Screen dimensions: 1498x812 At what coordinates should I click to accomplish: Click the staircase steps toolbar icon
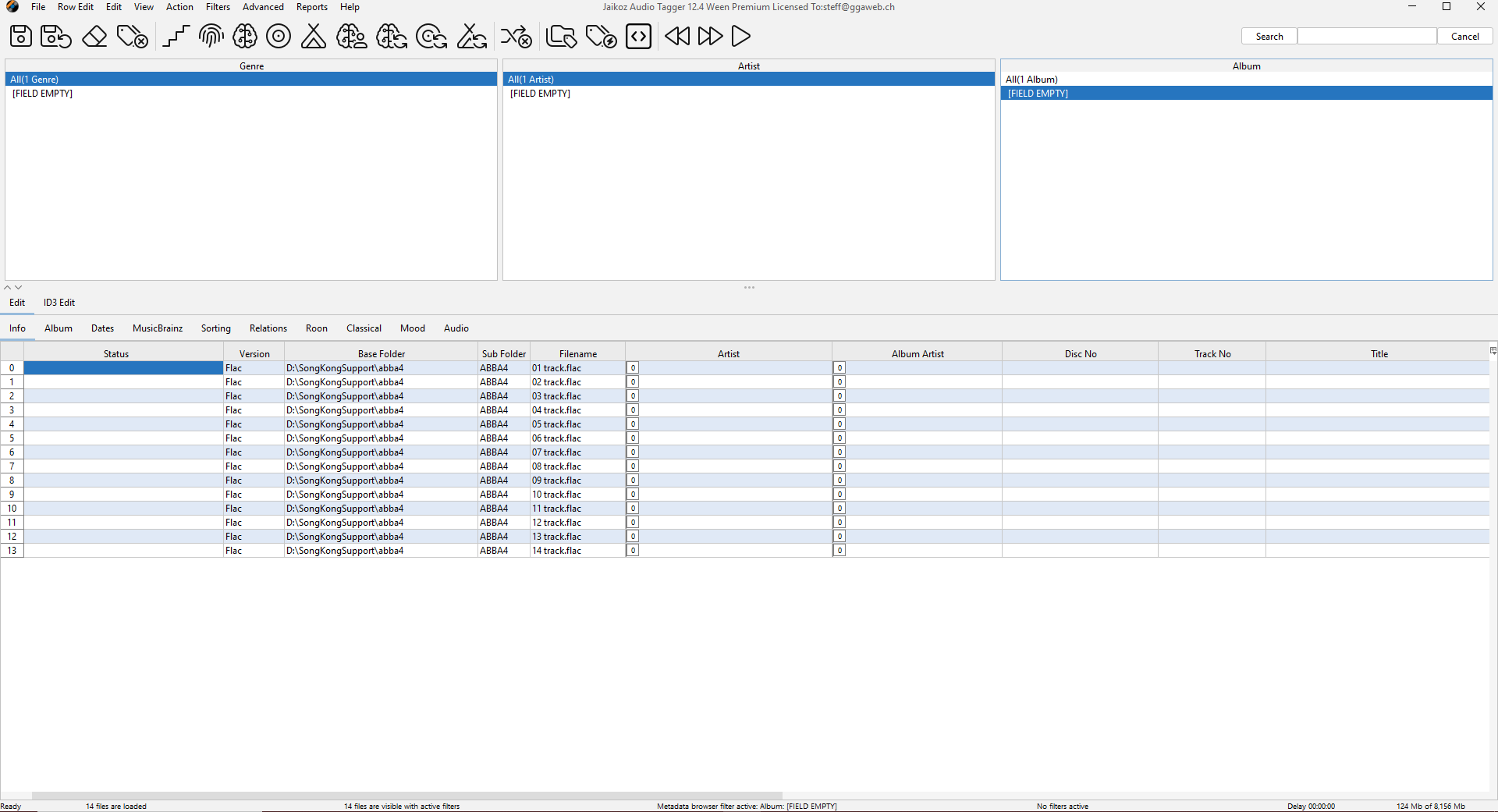click(176, 37)
